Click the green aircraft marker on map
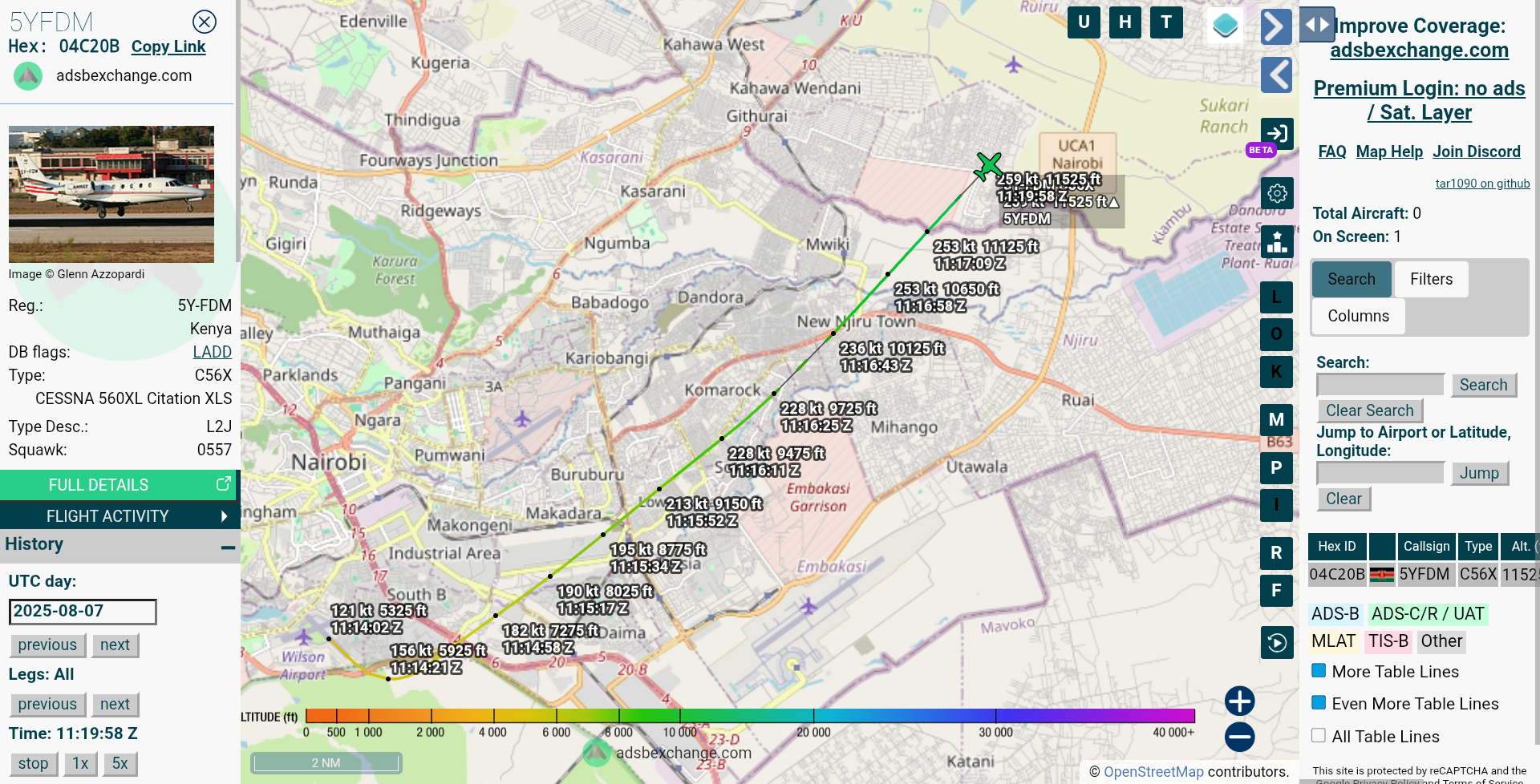Image resolution: width=1540 pixels, height=784 pixels. 988,166
